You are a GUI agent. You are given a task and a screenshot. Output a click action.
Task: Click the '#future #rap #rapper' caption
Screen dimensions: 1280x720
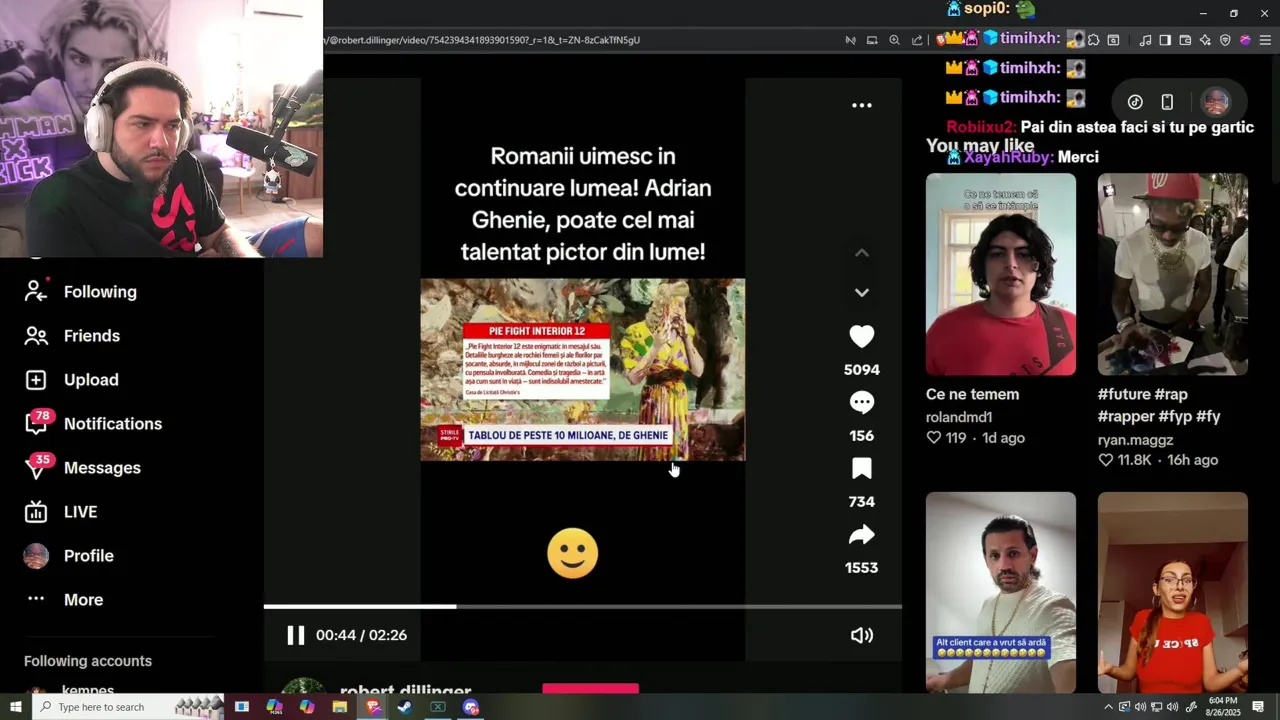pyautogui.click(x=1159, y=405)
